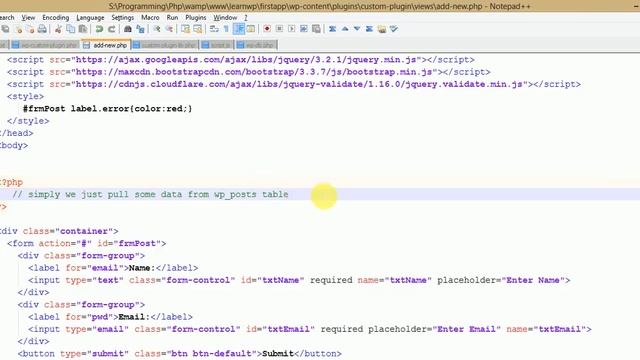Click the blue up-arrow plugin icon
This screenshot has width=640, height=360.
(345, 29)
